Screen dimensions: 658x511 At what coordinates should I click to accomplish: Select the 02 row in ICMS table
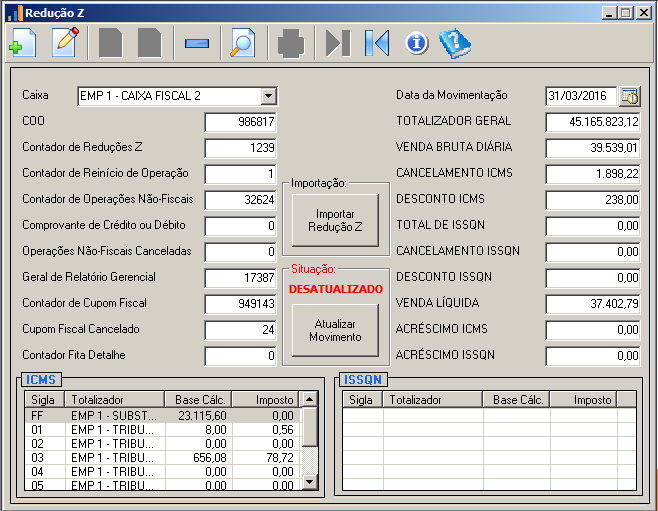coord(163,443)
